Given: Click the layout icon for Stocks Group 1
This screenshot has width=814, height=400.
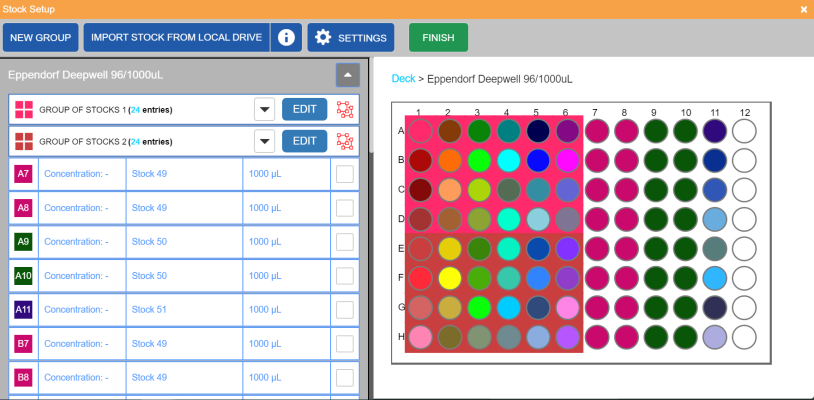Looking at the screenshot, I should click(x=345, y=109).
